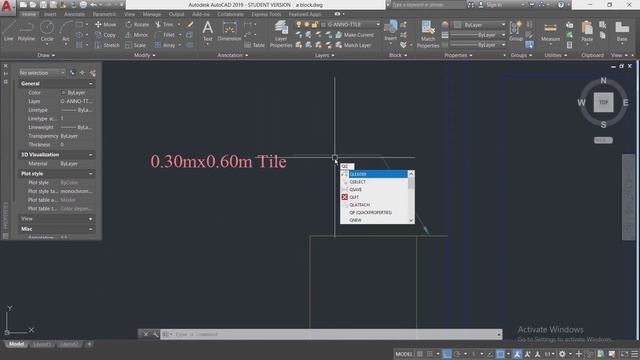Insert a Table from Annotation panel
This screenshot has width=640, height=360.
point(254,45)
